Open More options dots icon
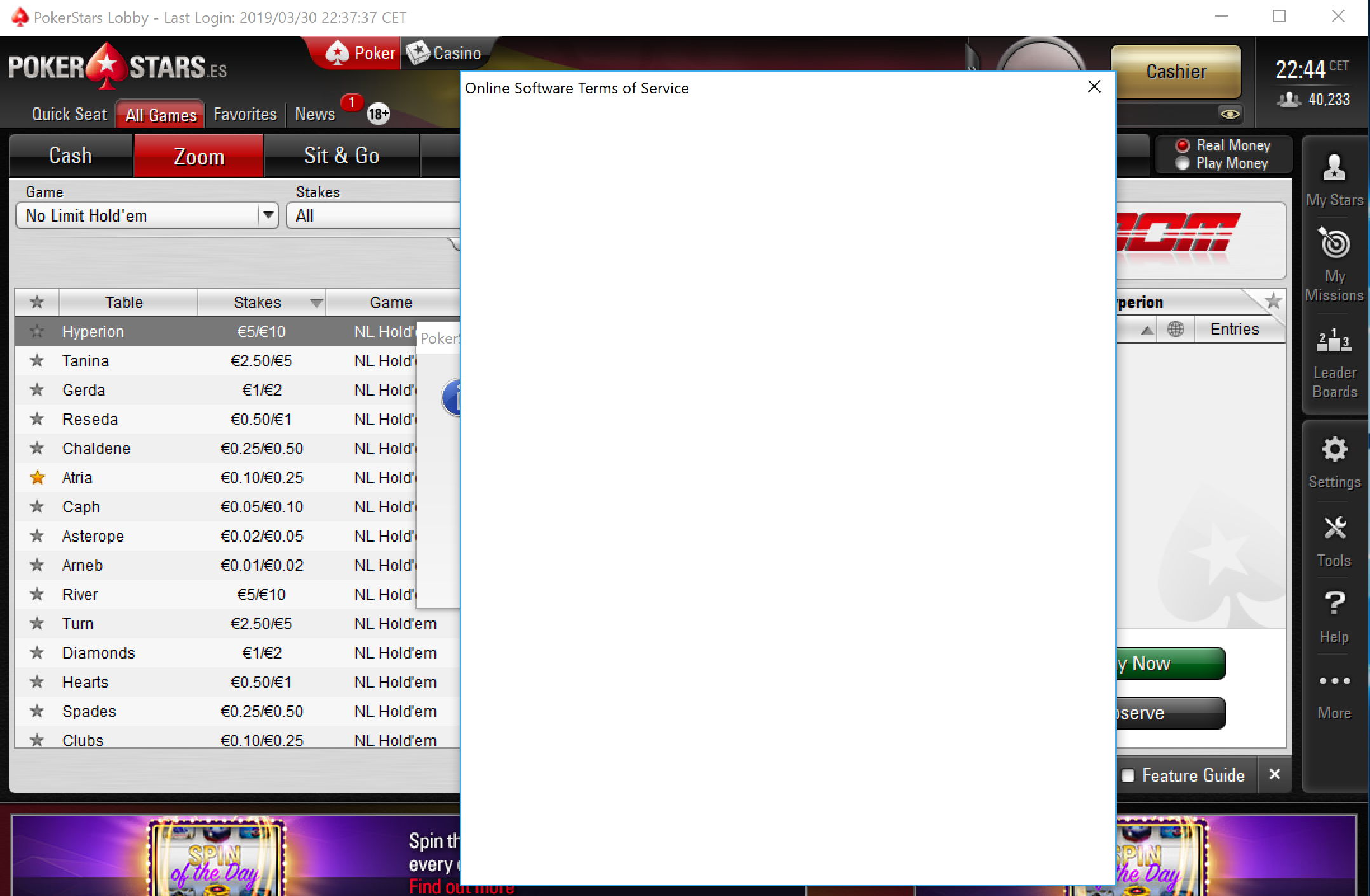1370x896 pixels. [1334, 681]
